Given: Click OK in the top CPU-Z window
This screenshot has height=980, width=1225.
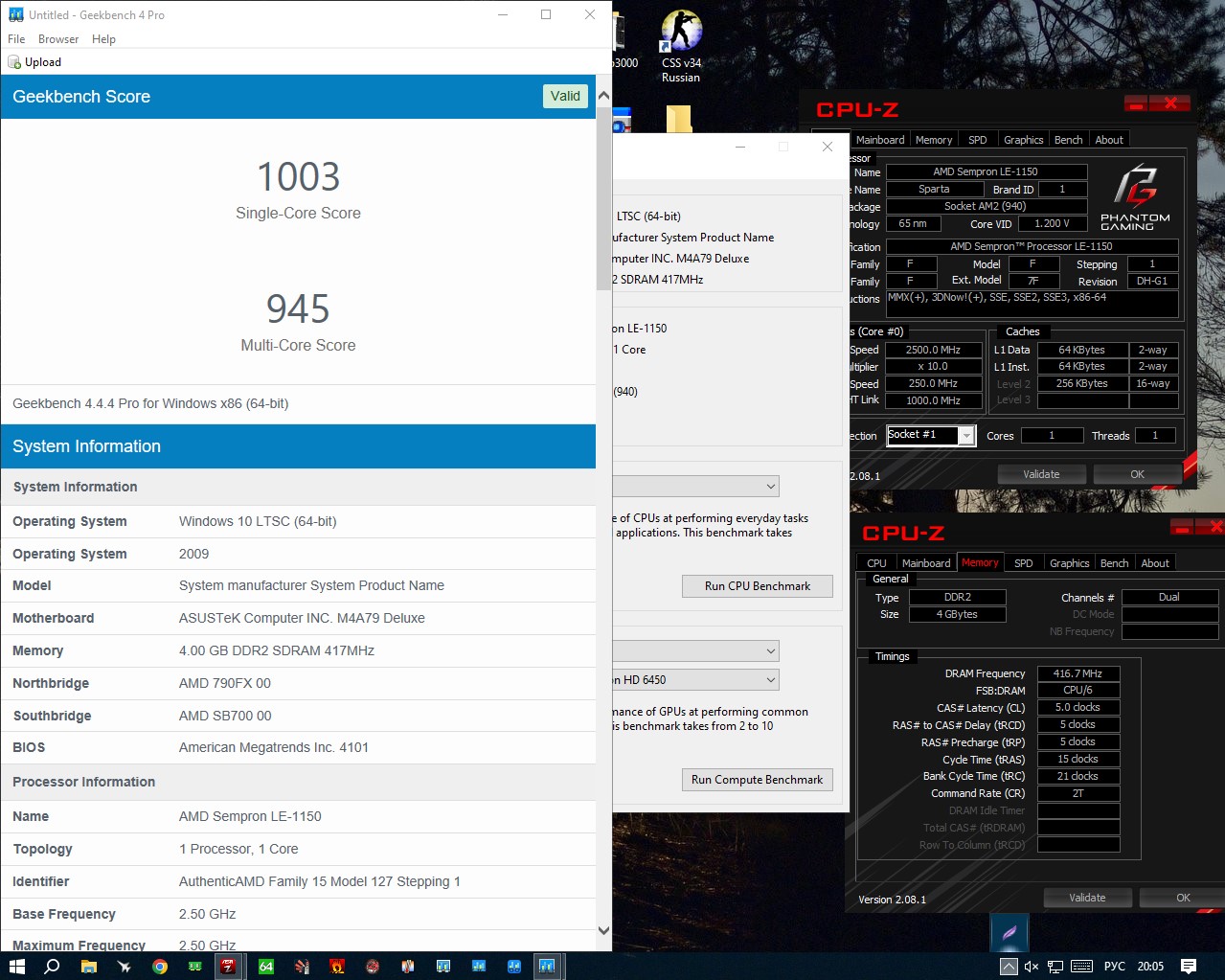Looking at the screenshot, I should pyautogui.click(x=1137, y=474).
